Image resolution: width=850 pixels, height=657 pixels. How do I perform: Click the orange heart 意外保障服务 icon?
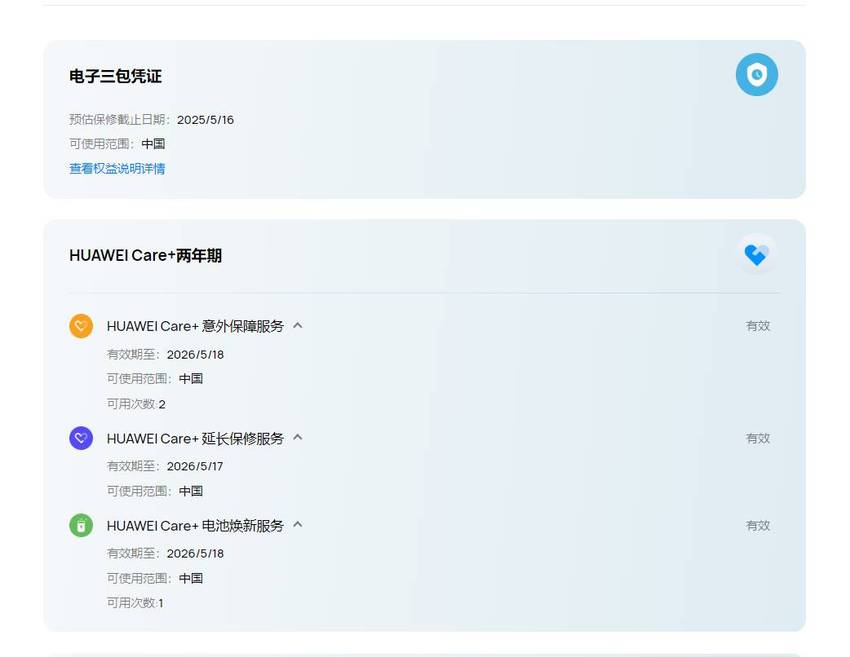(x=81, y=326)
